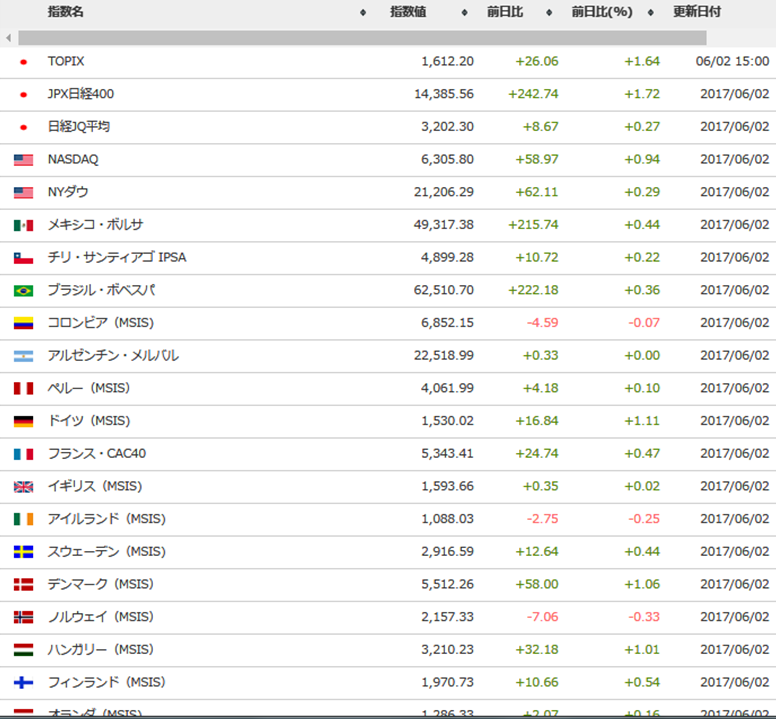777x720 pixels.
Task: Select ペルー (MSIS) index name
Action: [89, 388]
